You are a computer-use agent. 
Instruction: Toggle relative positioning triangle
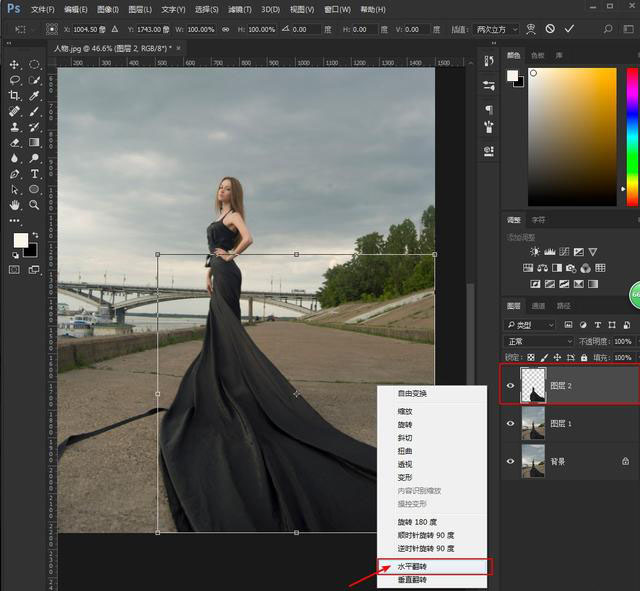[115, 29]
